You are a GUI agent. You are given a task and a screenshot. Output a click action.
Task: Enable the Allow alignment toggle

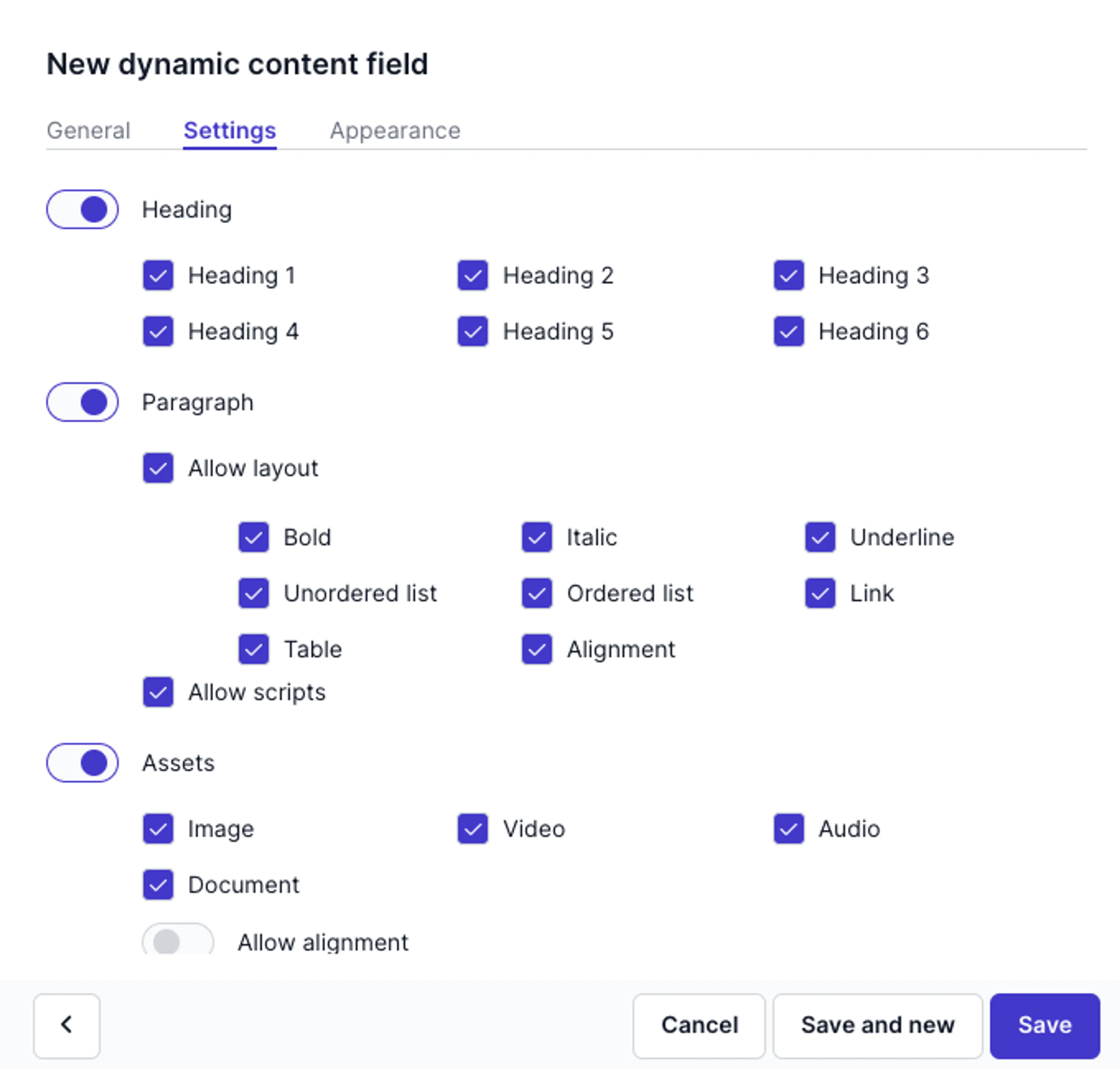(x=178, y=941)
